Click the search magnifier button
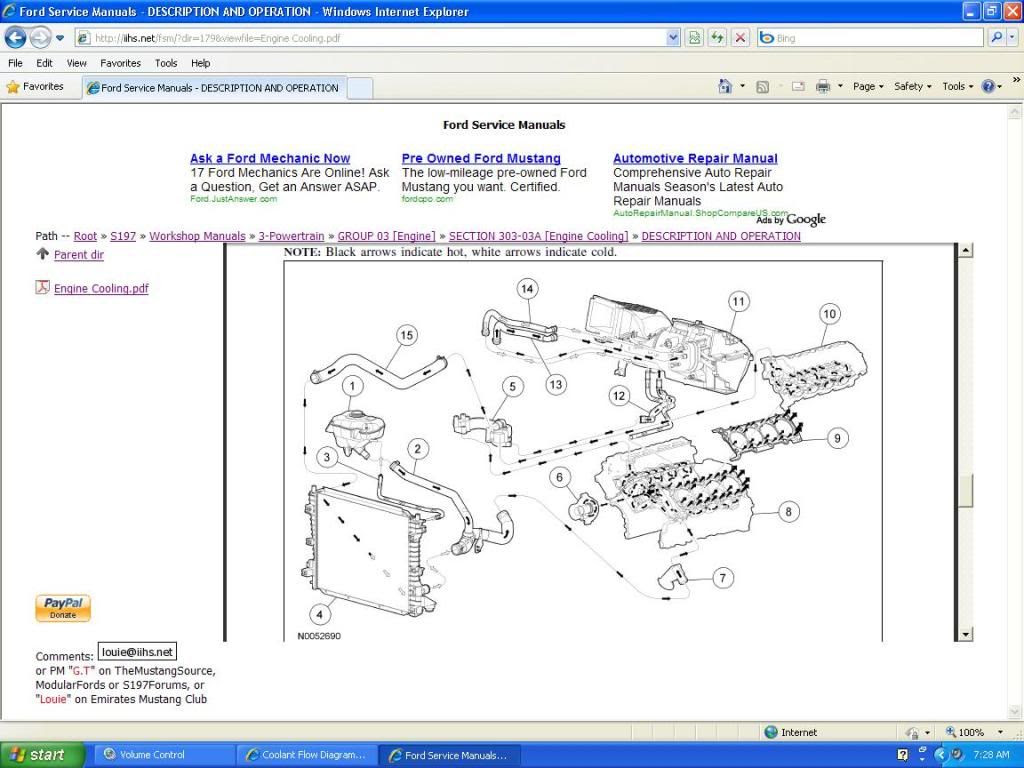Screen dimensions: 1024x768 coord(996,38)
